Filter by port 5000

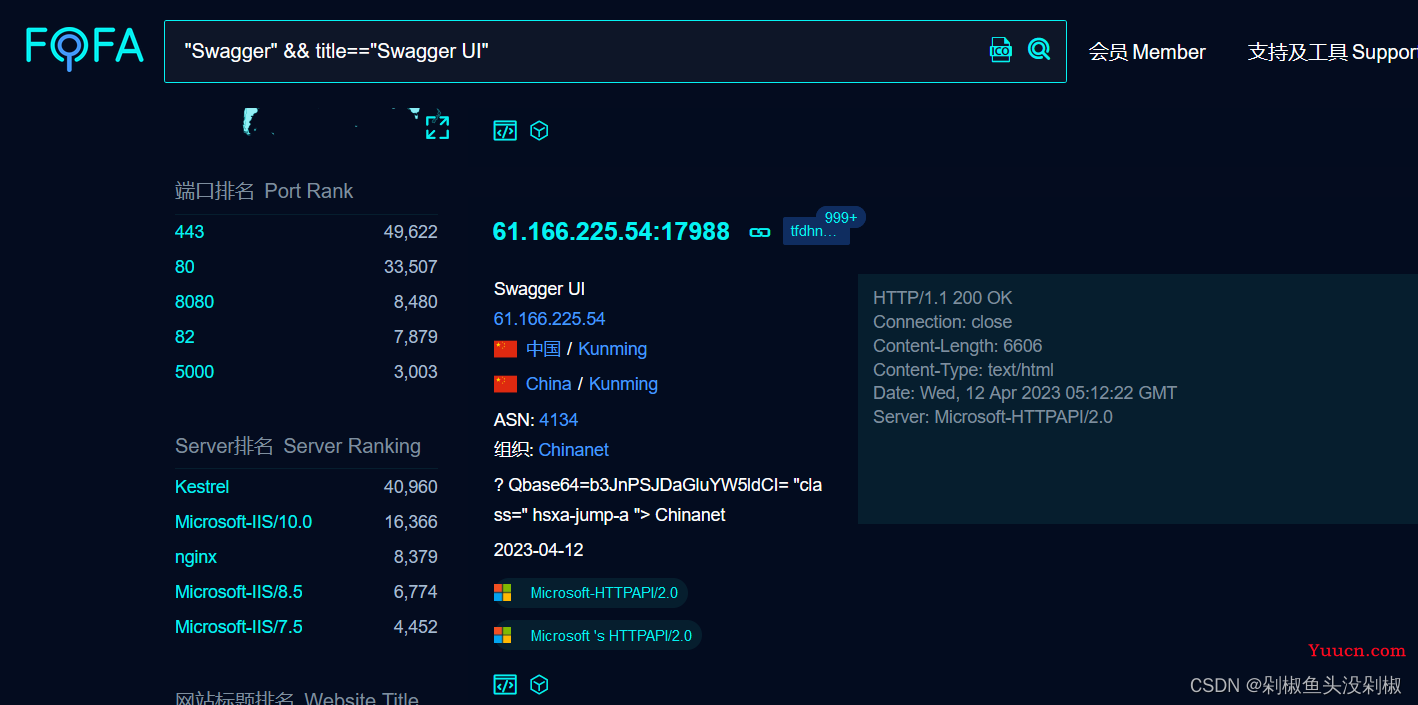(195, 372)
